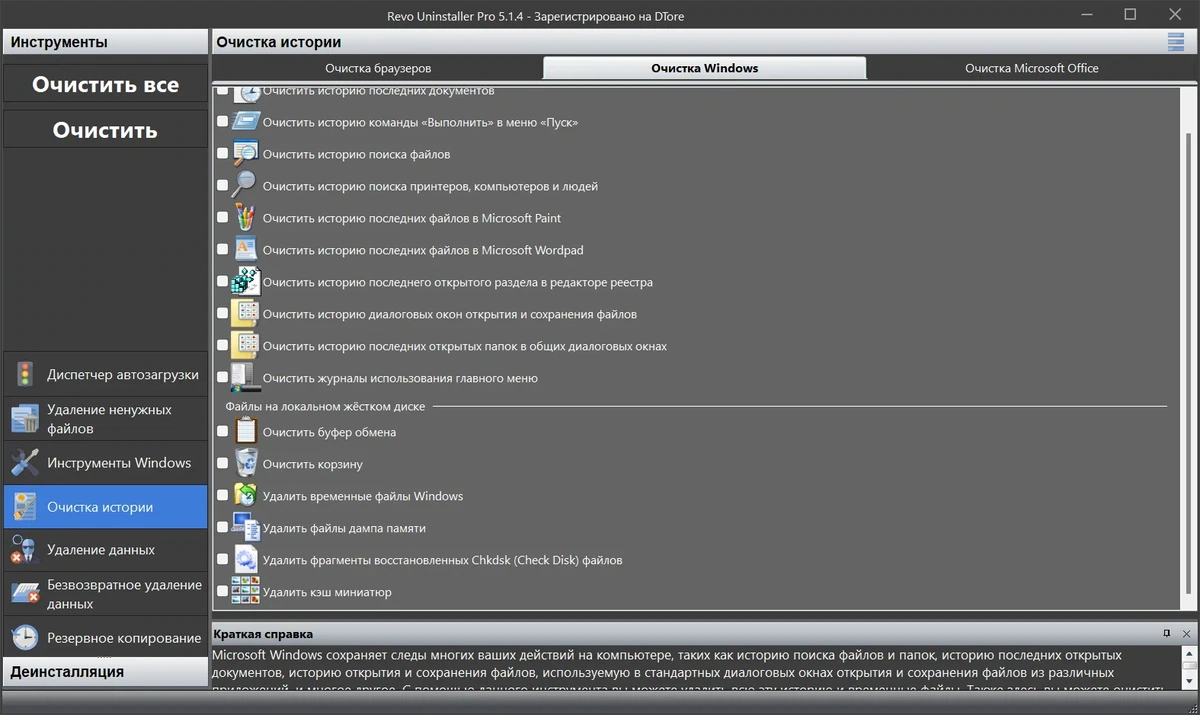The height and width of the screenshot is (715, 1200).
Task: Enable the Очистить буфер обмена checkbox
Action: pos(222,432)
